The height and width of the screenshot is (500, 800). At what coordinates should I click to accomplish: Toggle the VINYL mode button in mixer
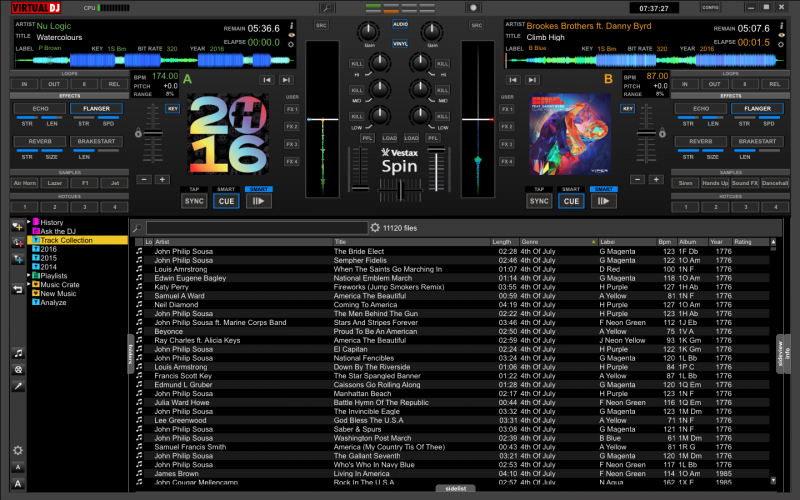tap(400, 44)
